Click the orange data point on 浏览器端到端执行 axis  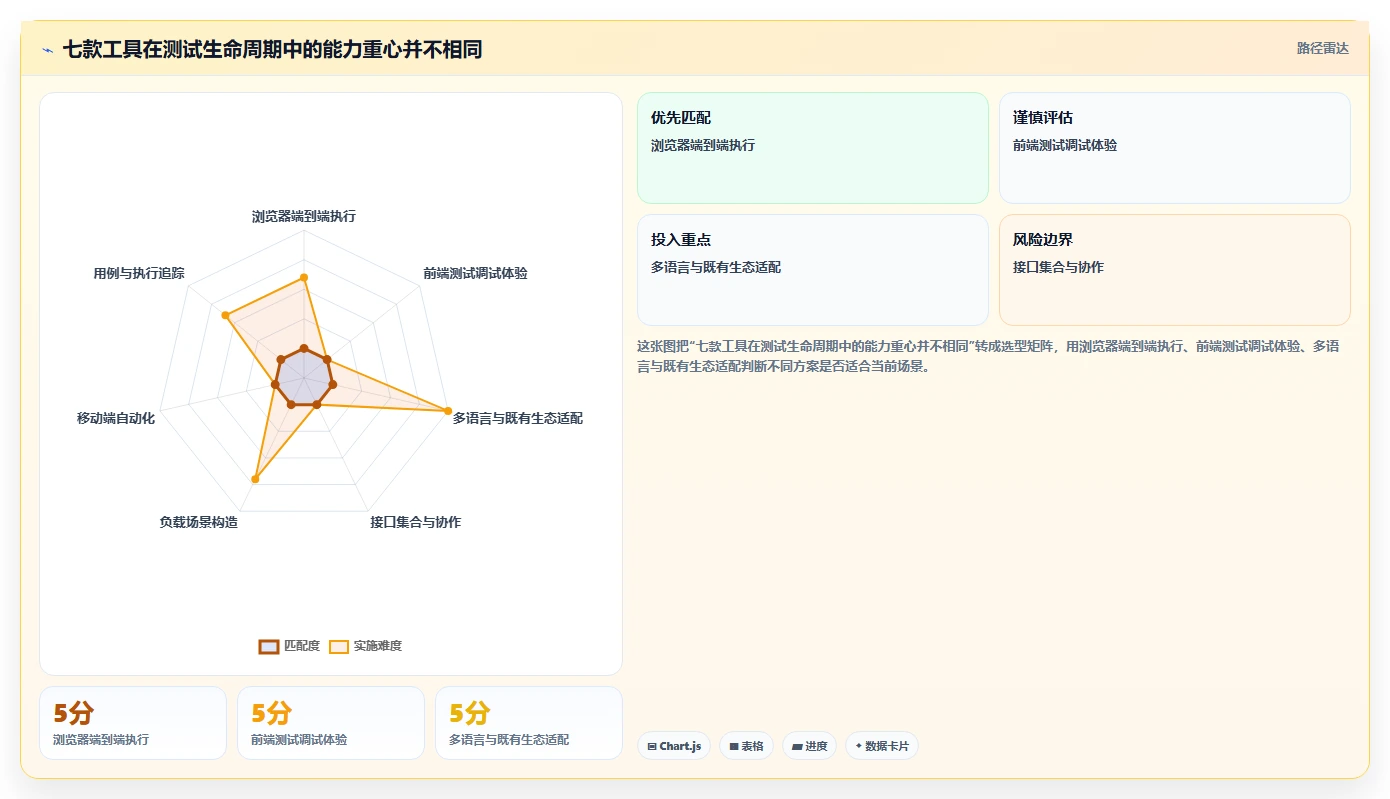point(304,277)
